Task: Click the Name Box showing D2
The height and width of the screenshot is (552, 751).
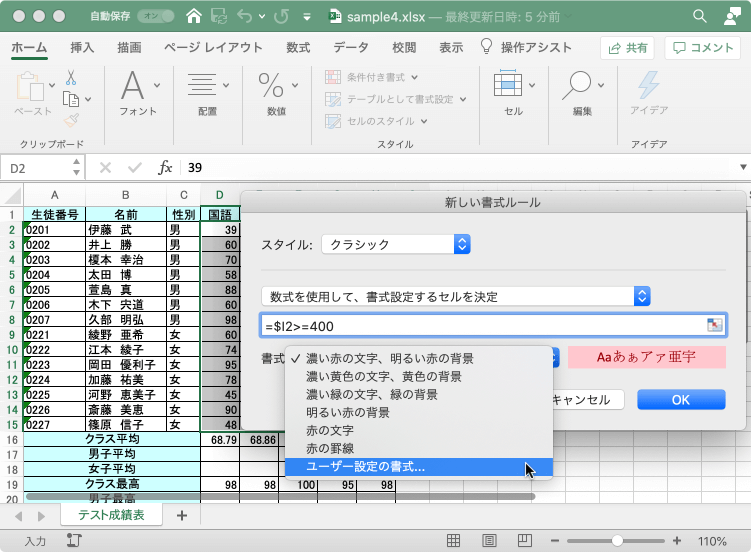Action: (x=36, y=169)
